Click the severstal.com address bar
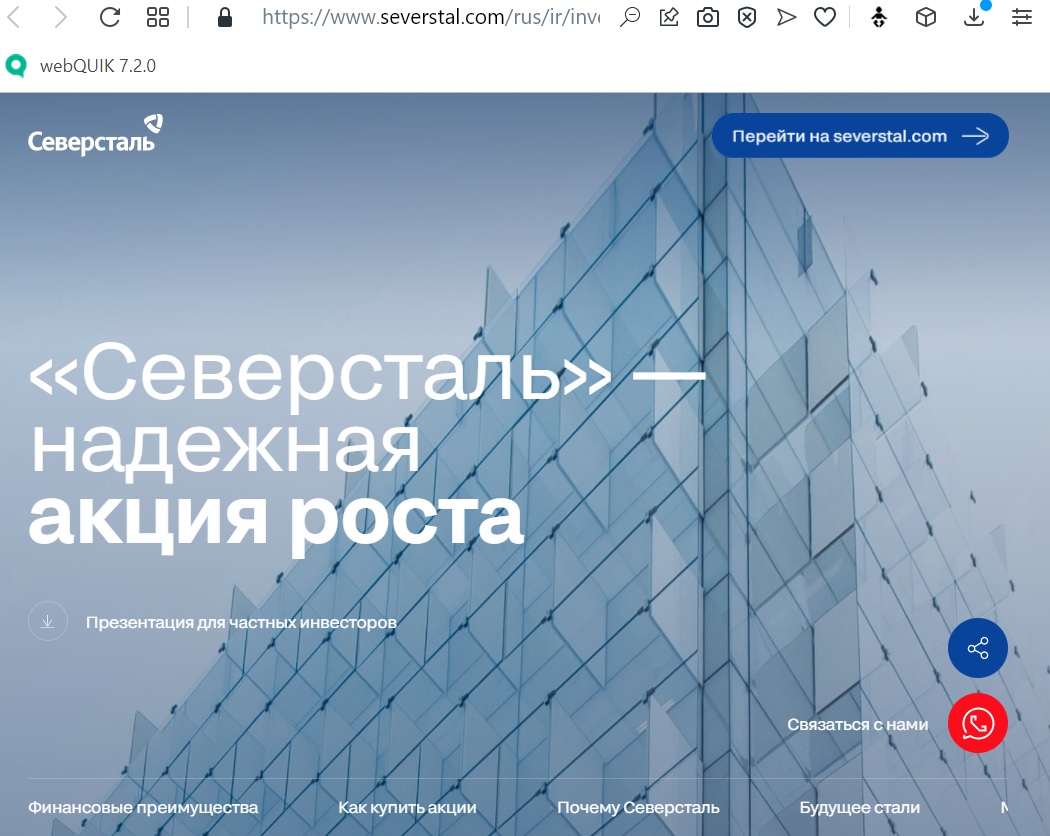 (431, 17)
